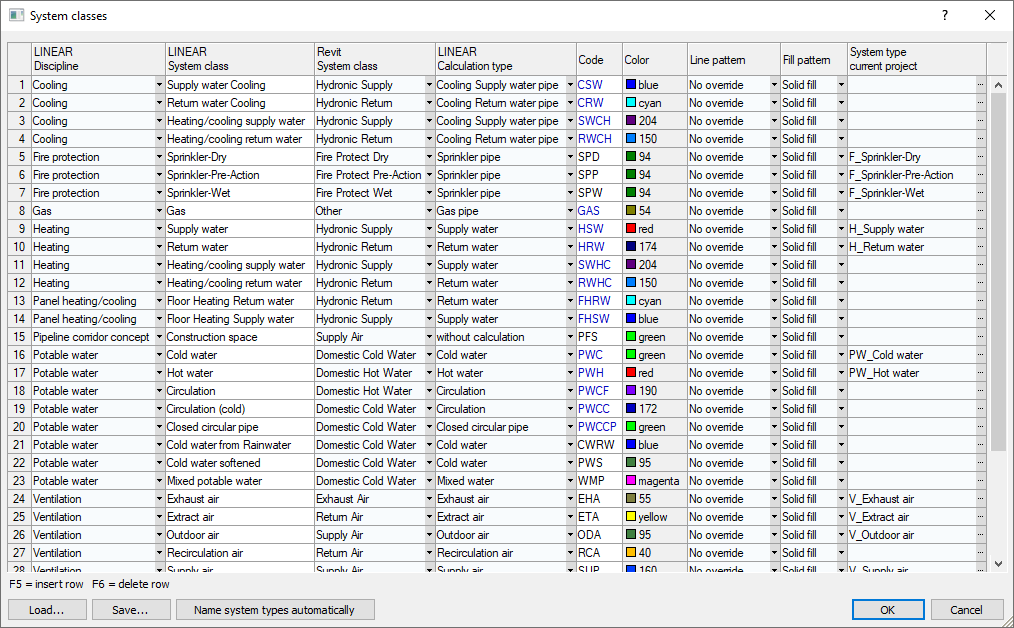Select Code column header
1014x628 pixels.
[599, 59]
